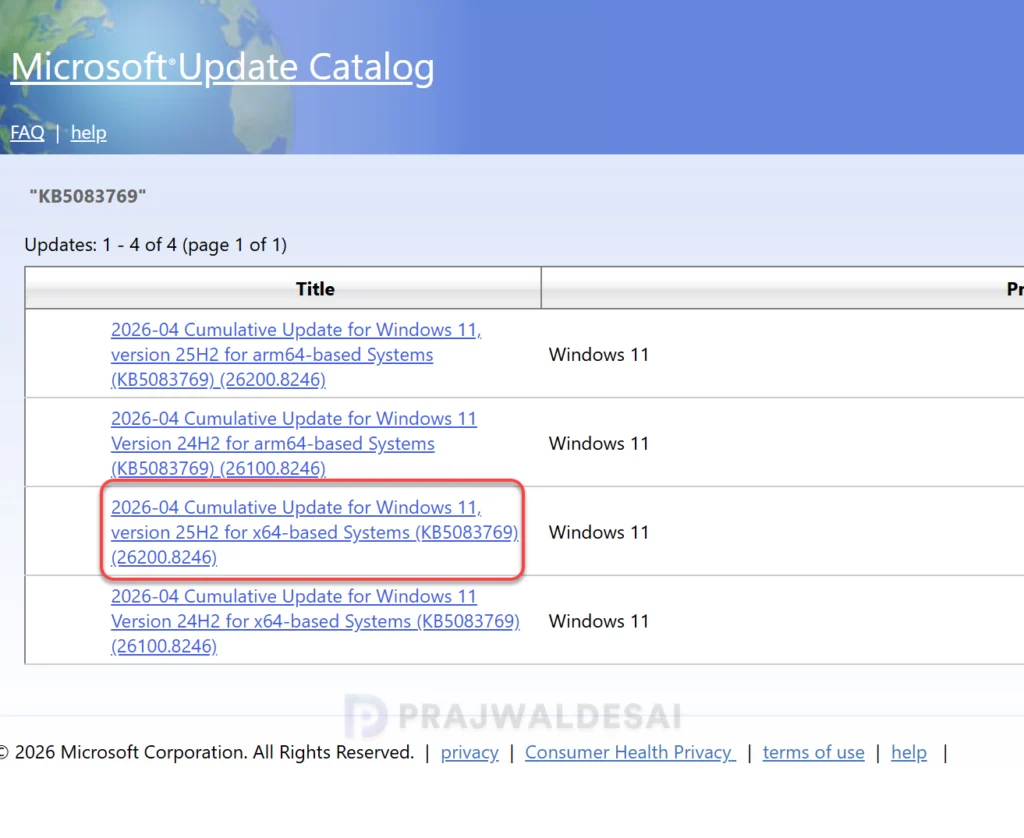
Task: Select Windows 11 cell in 24H2 arm64 row
Action: tap(599, 443)
